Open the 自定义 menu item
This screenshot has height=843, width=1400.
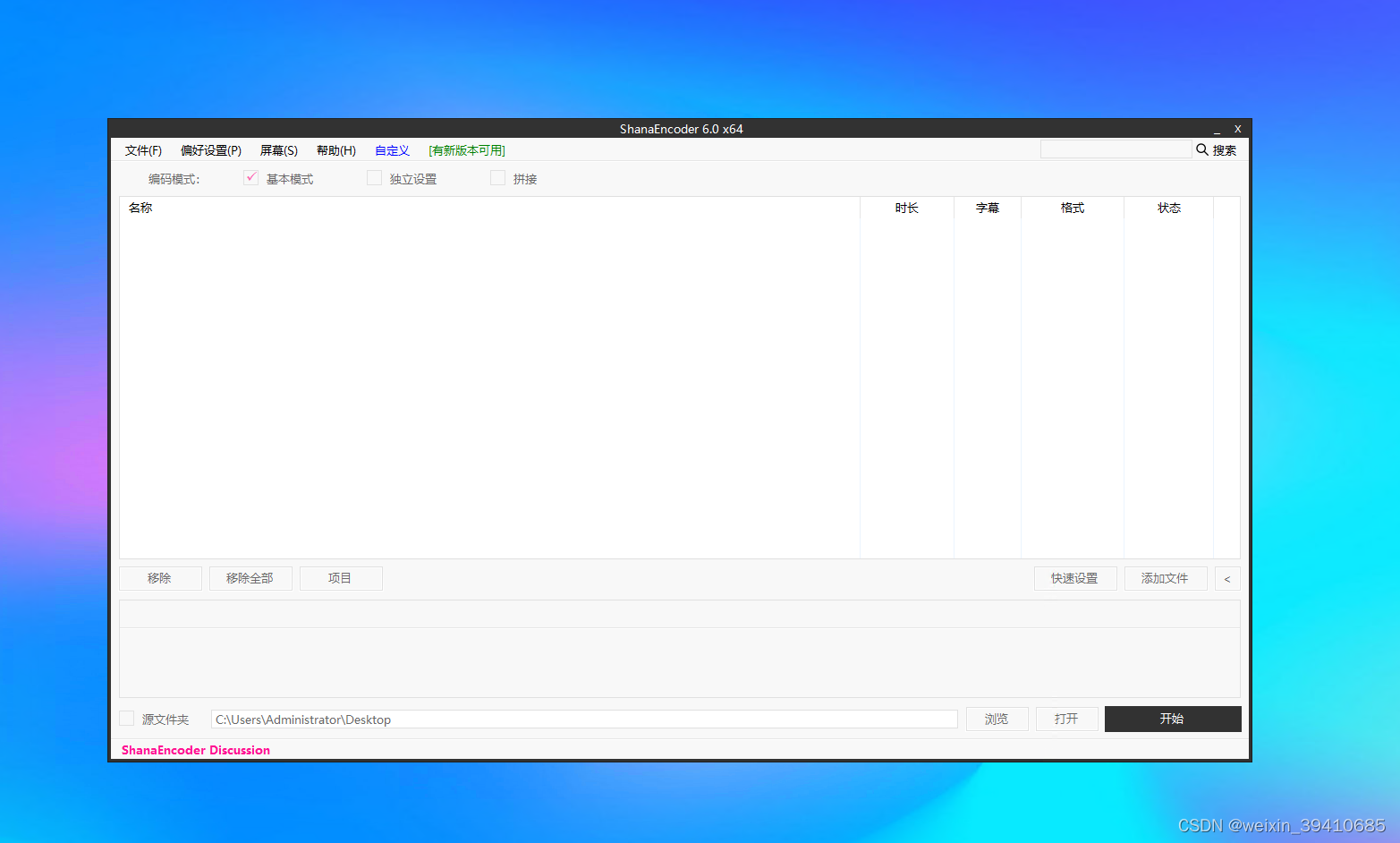[392, 150]
